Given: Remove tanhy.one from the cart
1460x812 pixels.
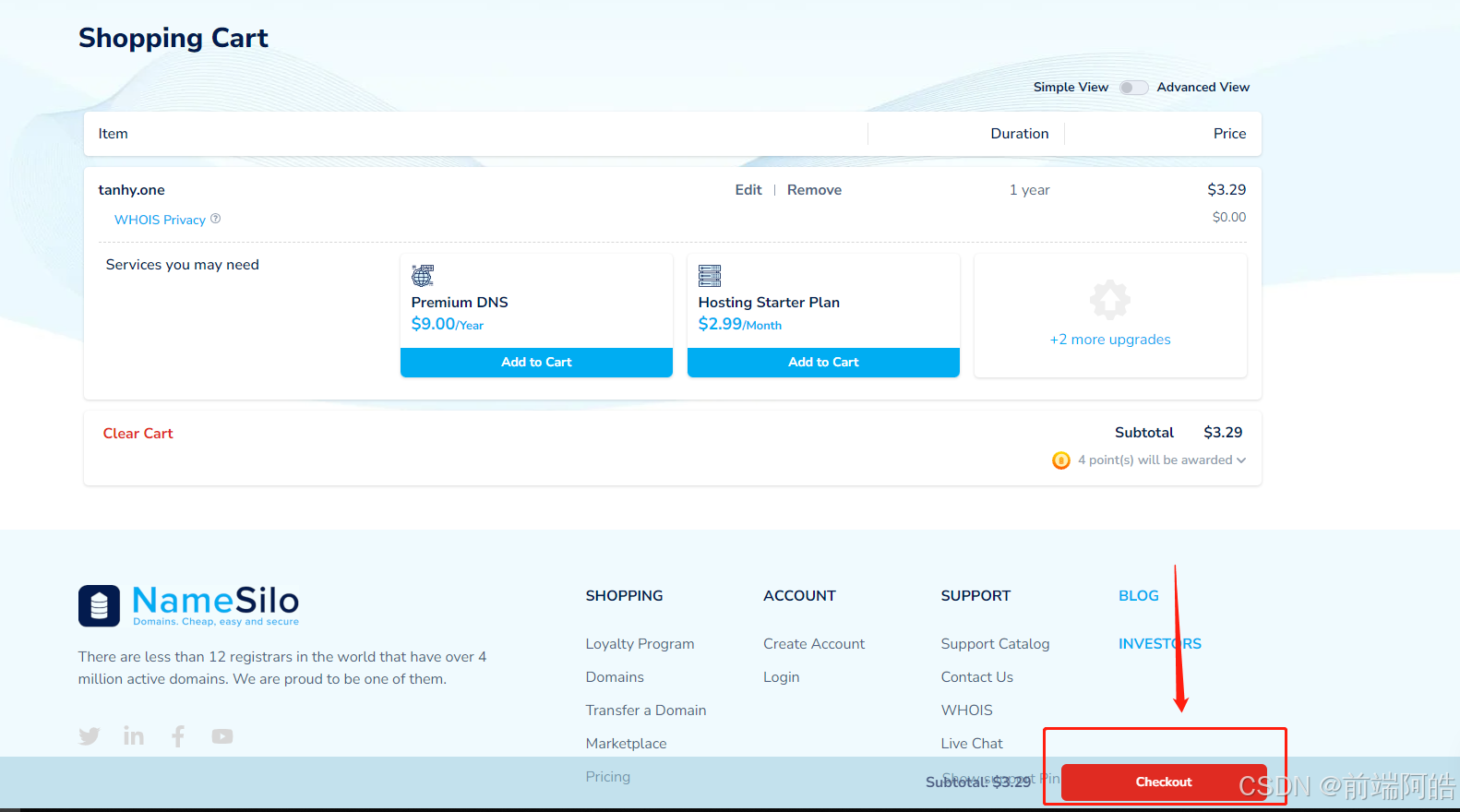Looking at the screenshot, I should point(814,190).
